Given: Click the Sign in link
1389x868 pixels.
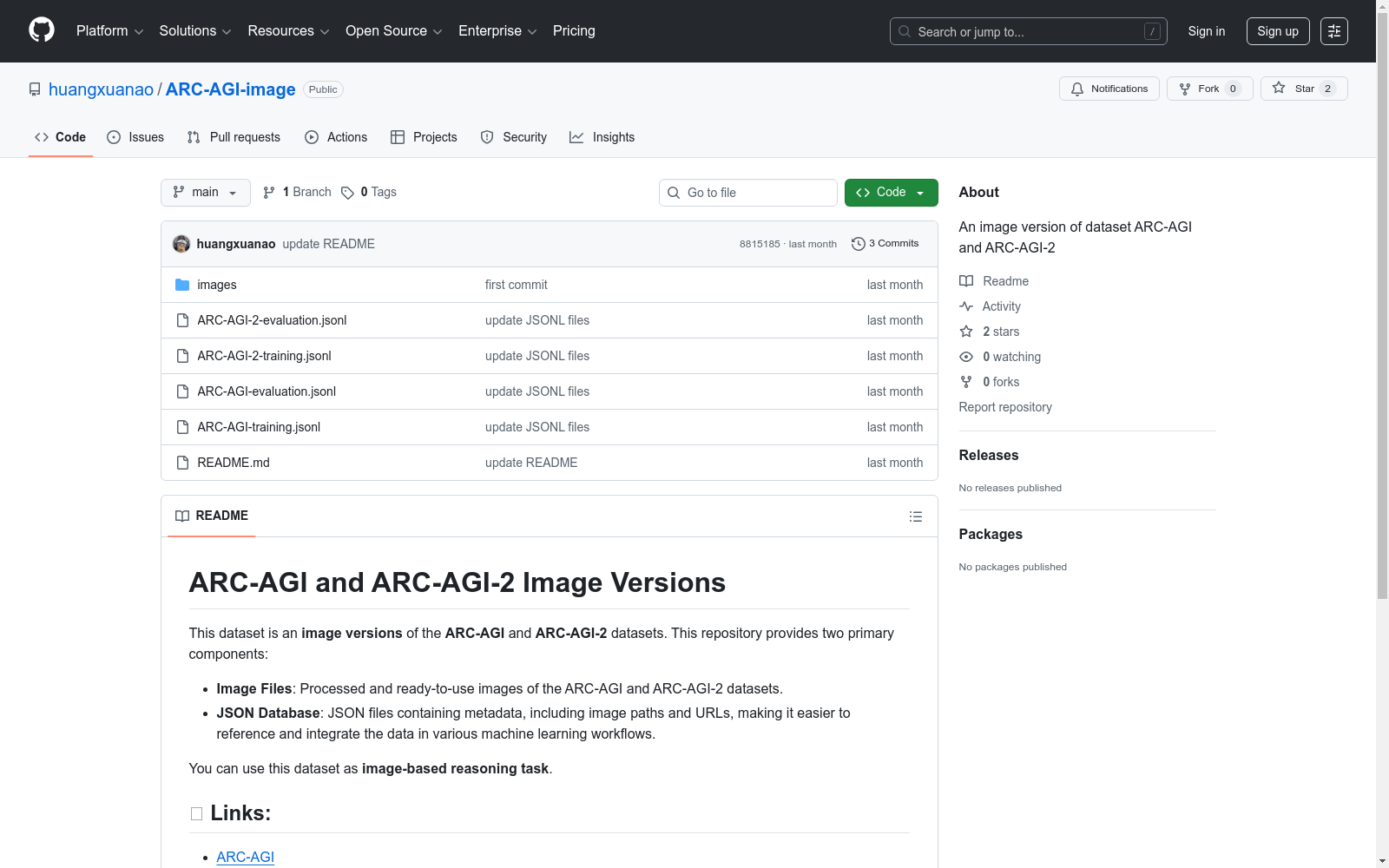Looking at the screenshot, I should (1207, 31).
